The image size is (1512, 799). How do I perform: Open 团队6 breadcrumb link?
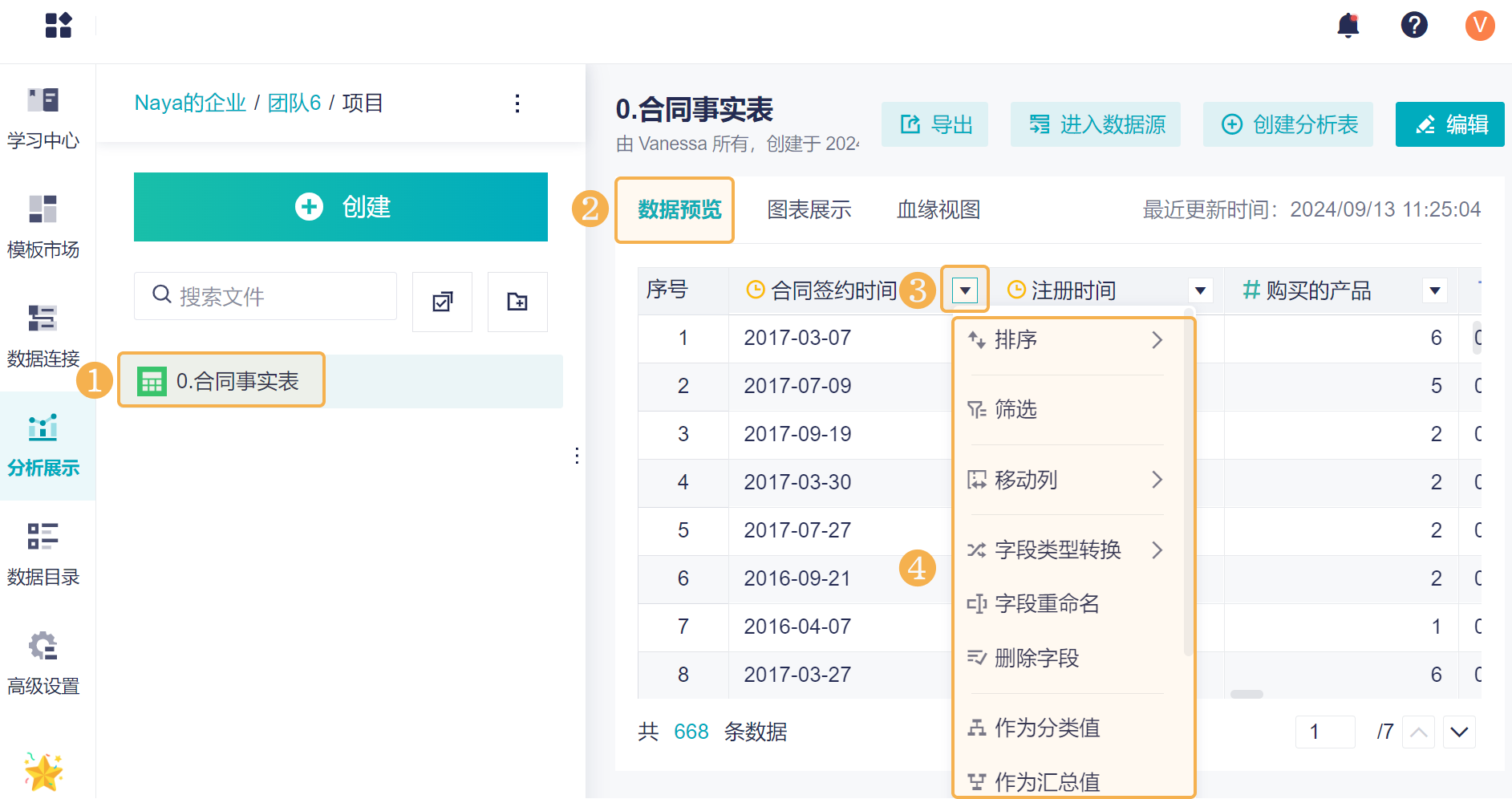click(294, 103)
